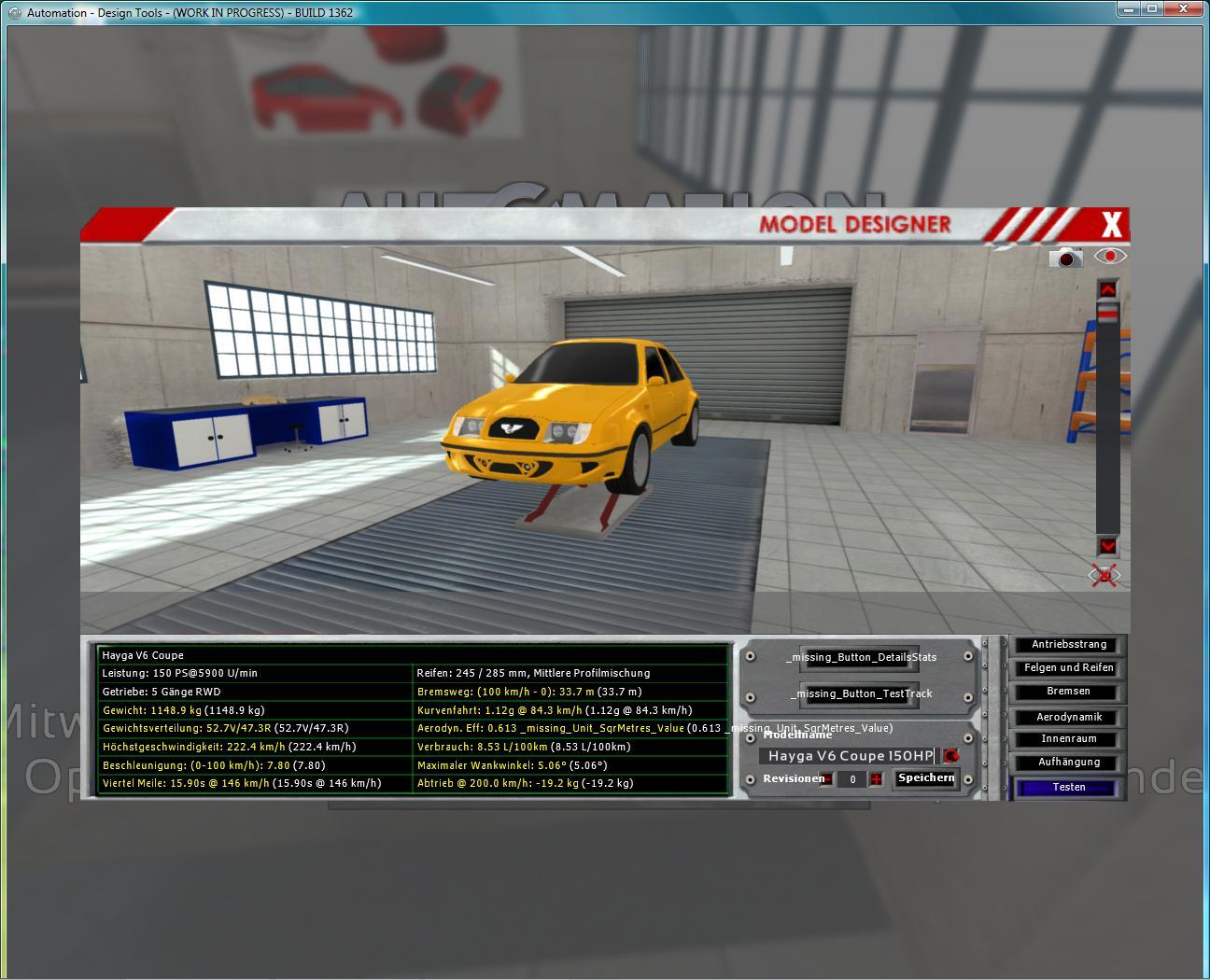The width and height of the screenshot is (1210, 980).
Task: Switch to Felgen und Reifen
Action: point(1069,668)
